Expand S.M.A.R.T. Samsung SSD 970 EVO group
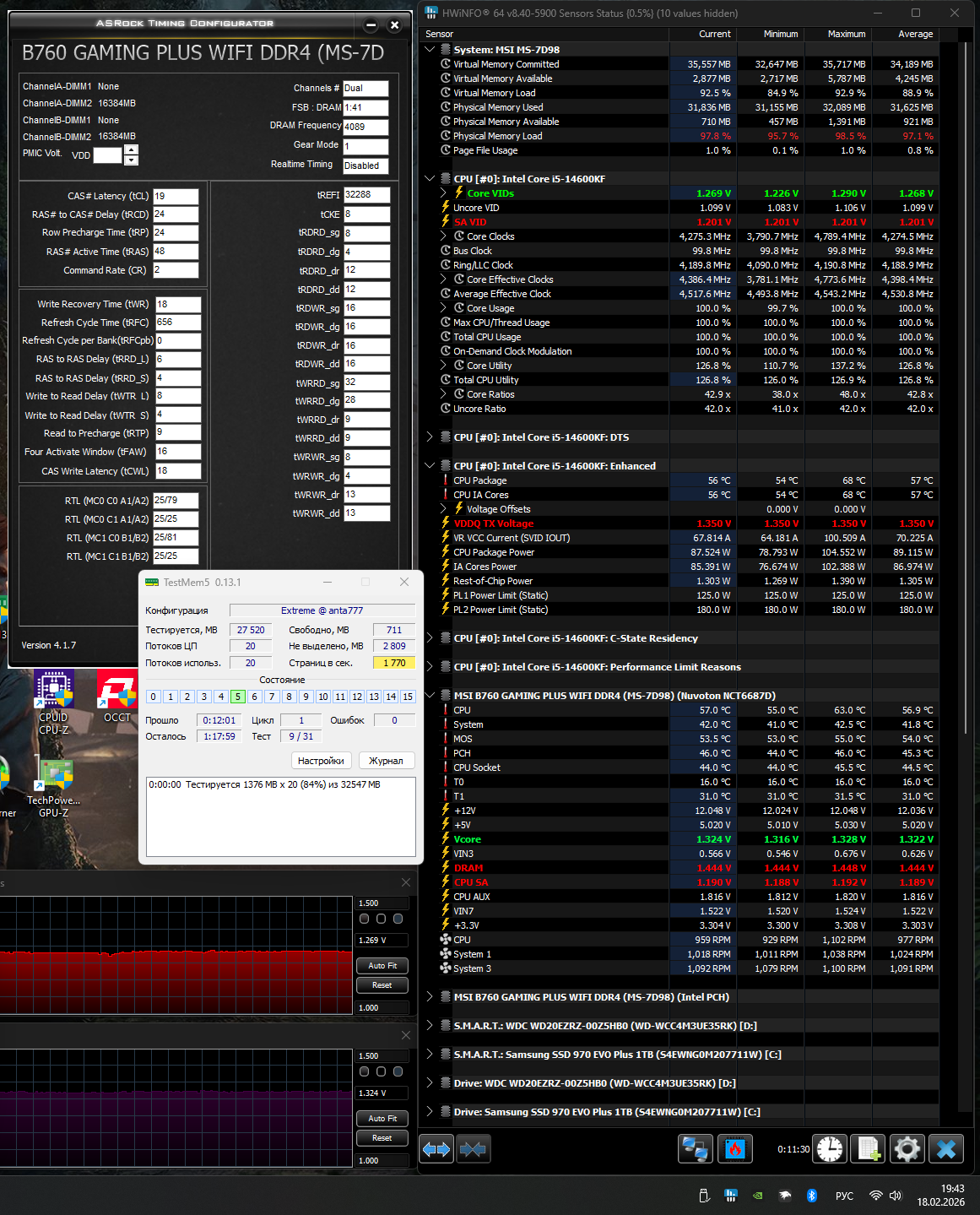980x1215 pixels. [430, 1055]
